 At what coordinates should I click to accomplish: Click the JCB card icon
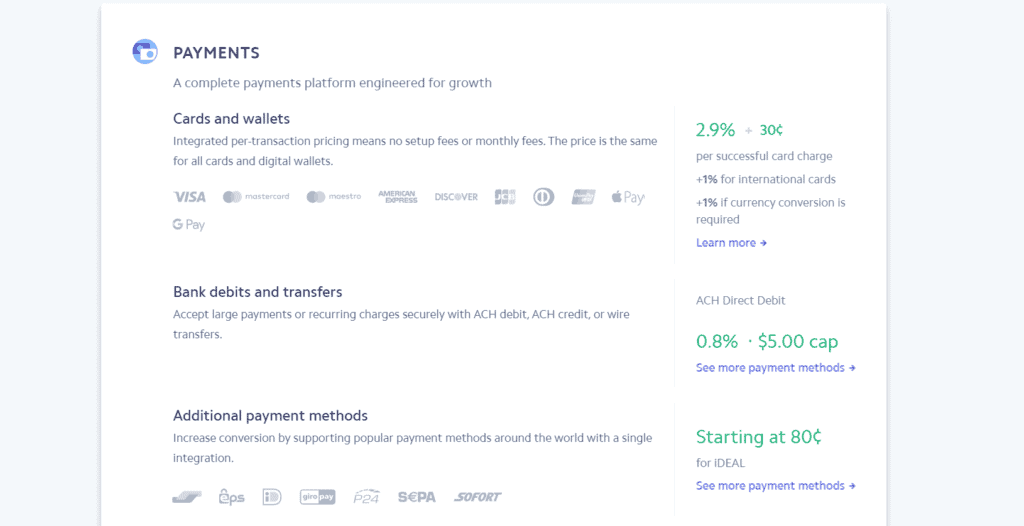505,197
